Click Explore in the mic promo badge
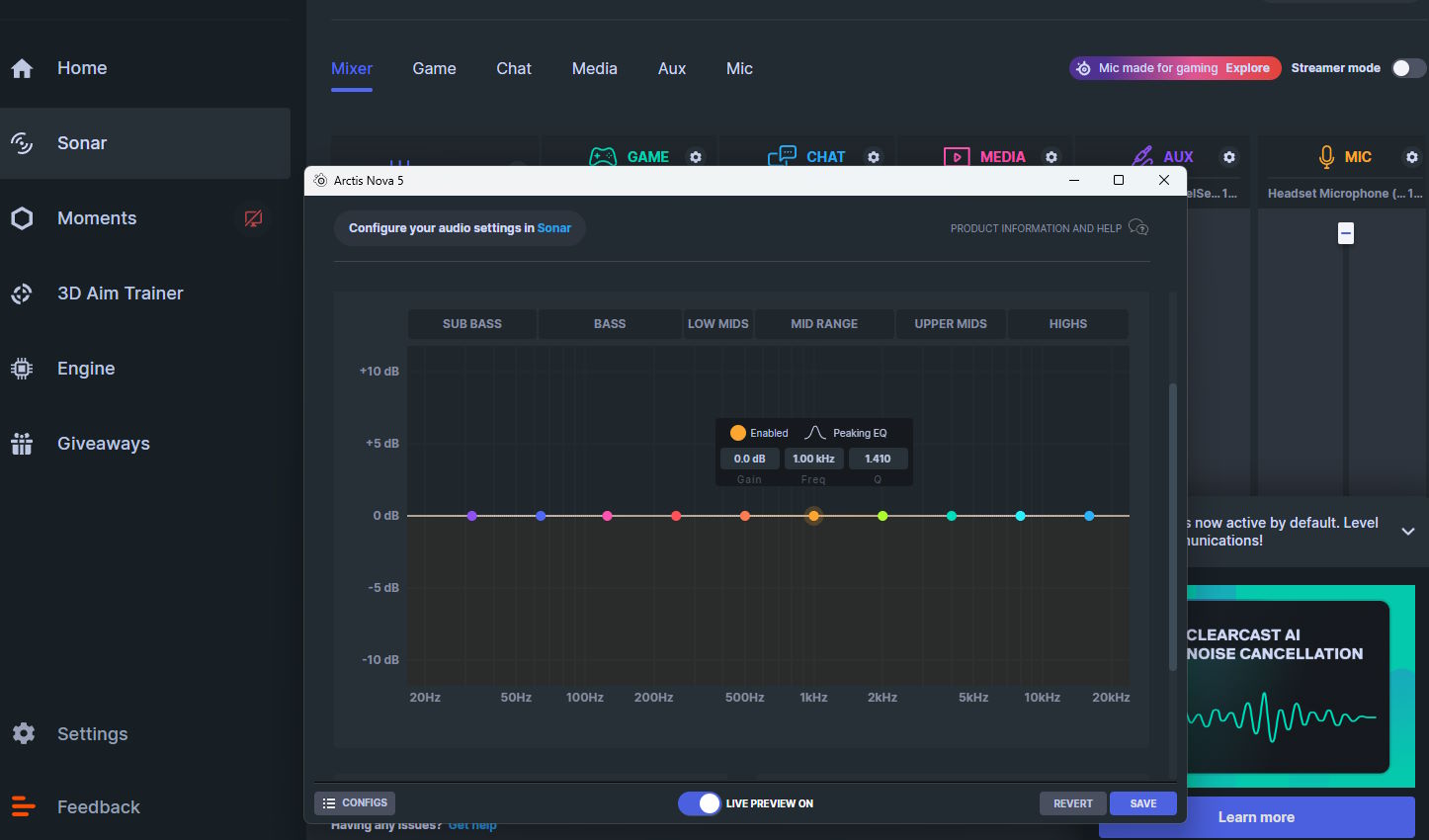 pyautogui.click(x=1247, y=68)
